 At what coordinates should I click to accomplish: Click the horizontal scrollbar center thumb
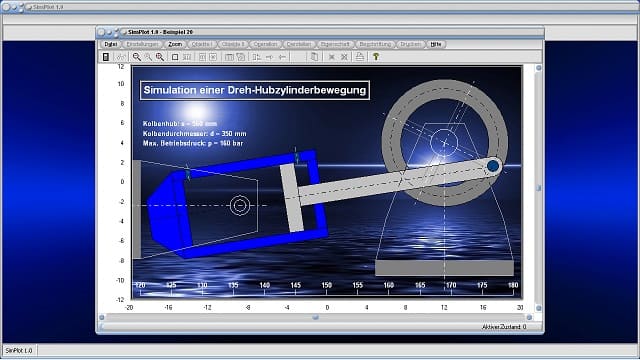315,317
